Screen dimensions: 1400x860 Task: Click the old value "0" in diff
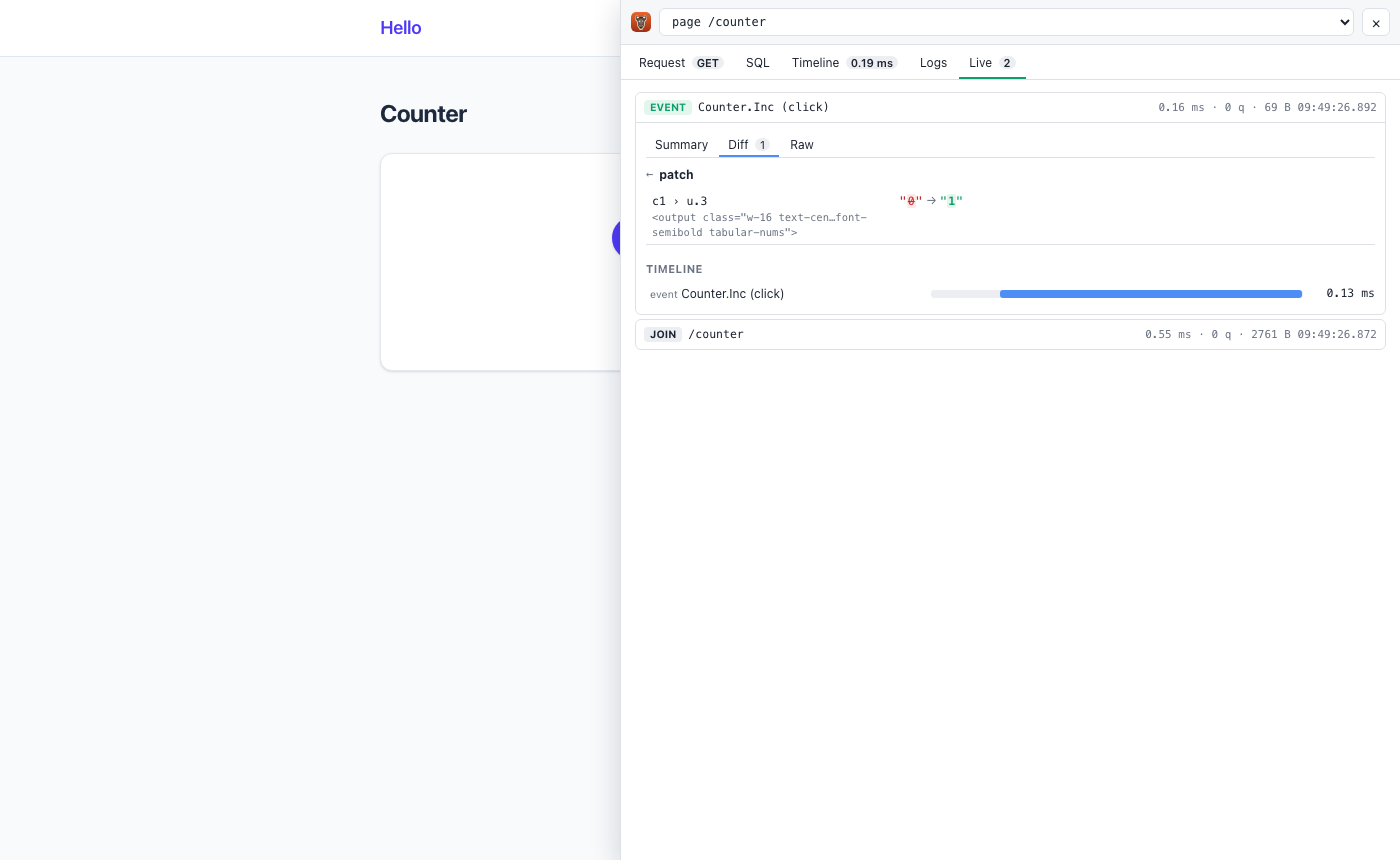pos(911,201)
